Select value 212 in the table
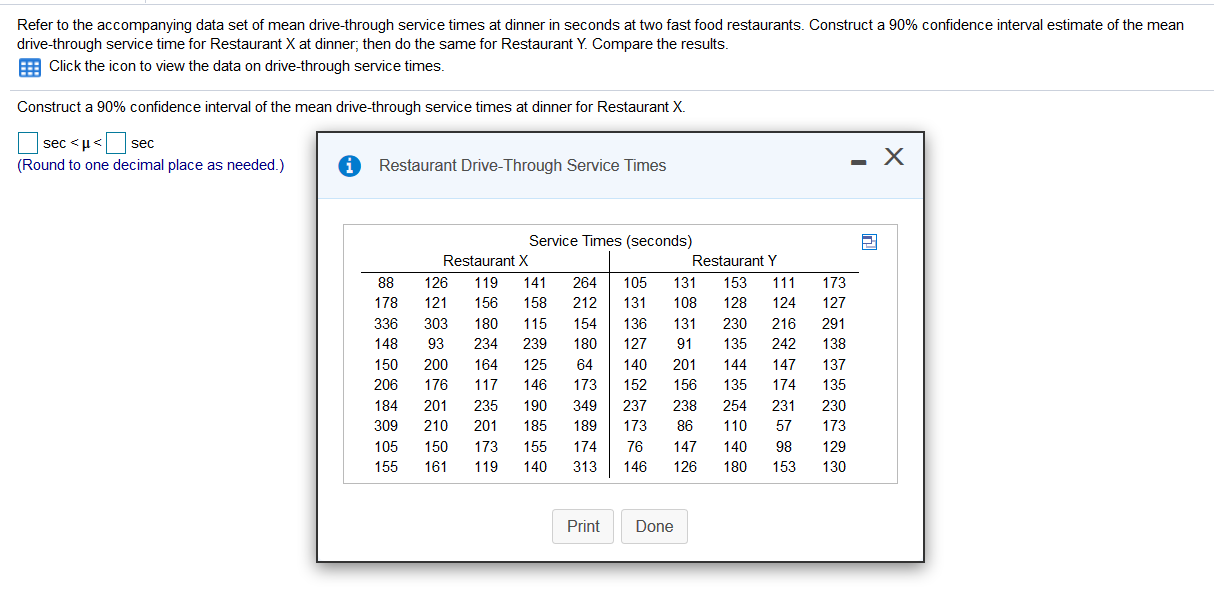The width and height of the screenshot is (1214, 594). pyautogui.click(x=585, y=303)
